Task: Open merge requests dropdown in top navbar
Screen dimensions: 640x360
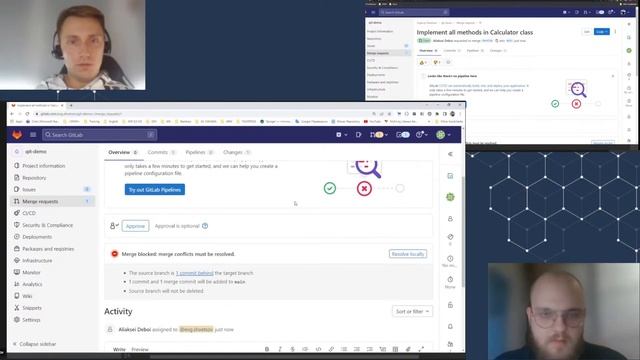Action: click(378, 135)
